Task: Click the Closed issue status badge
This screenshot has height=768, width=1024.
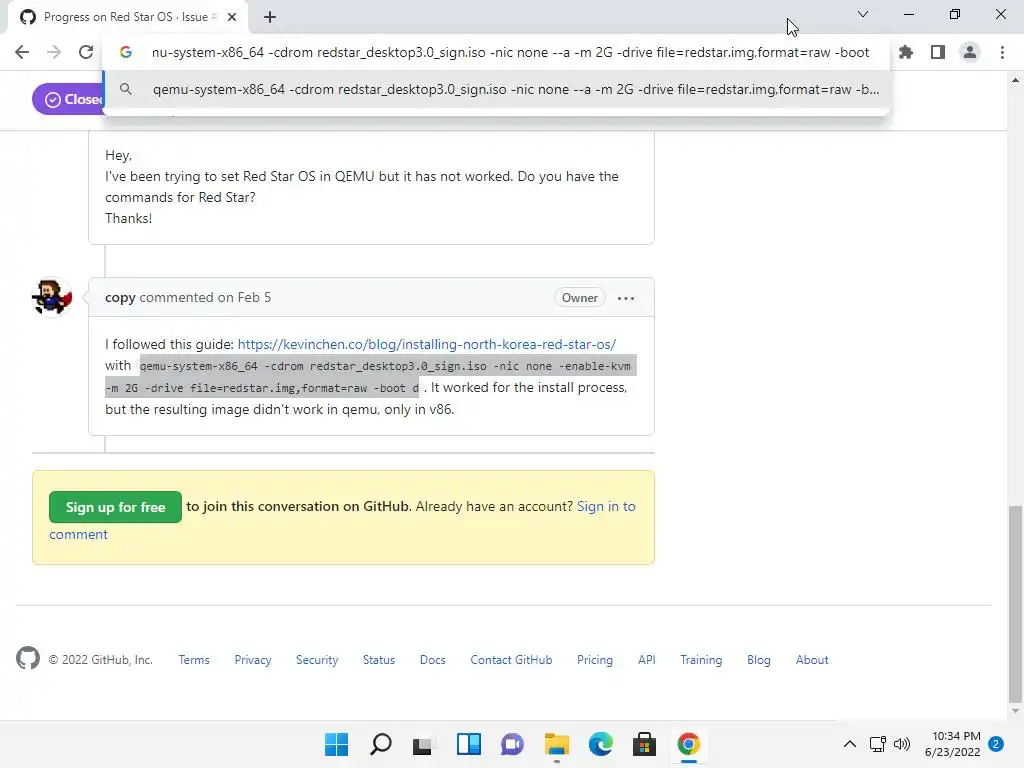Action: [x=68, y=99]
